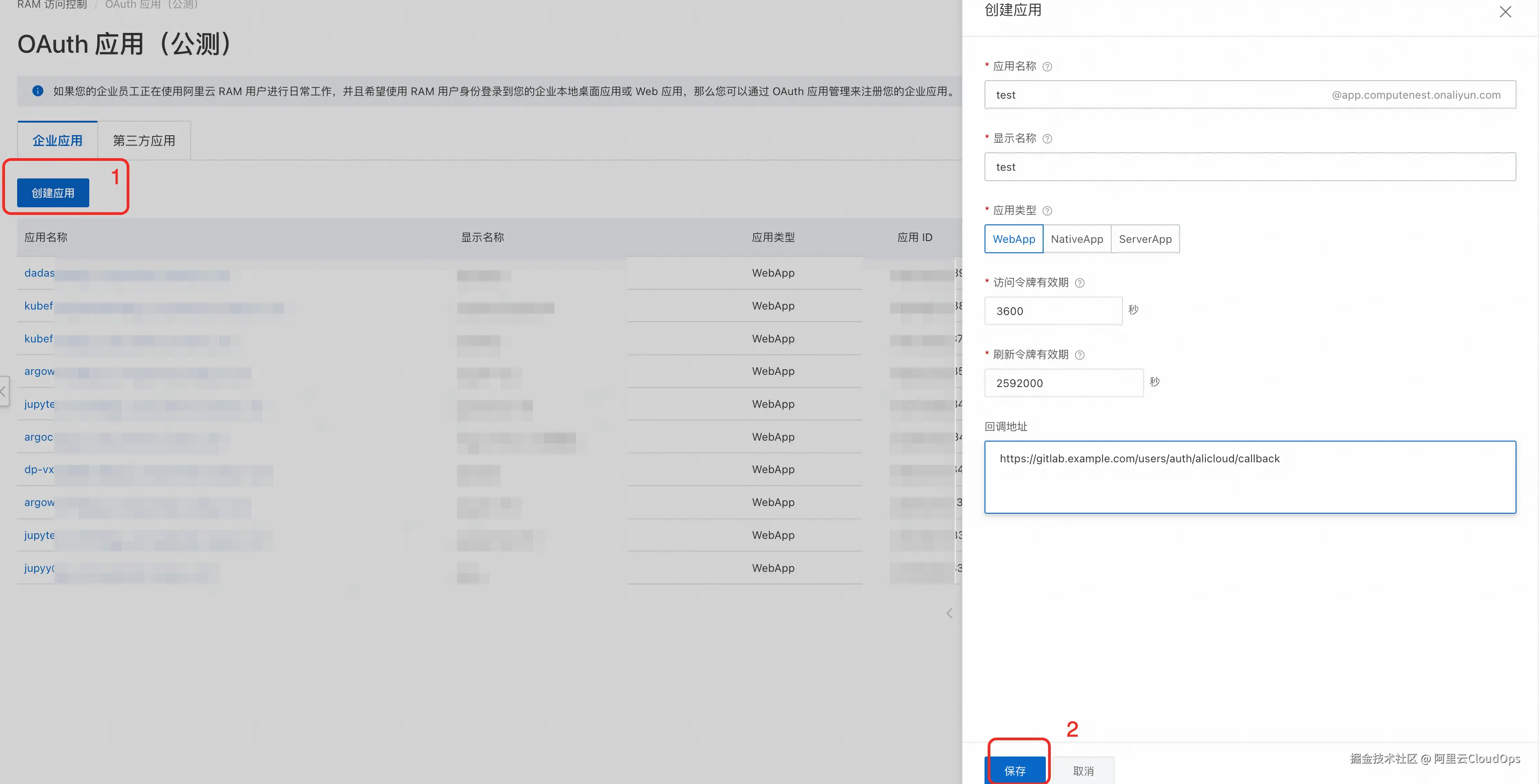Select ServerApp application type
1539x784 pixels.
point(1145,239)
